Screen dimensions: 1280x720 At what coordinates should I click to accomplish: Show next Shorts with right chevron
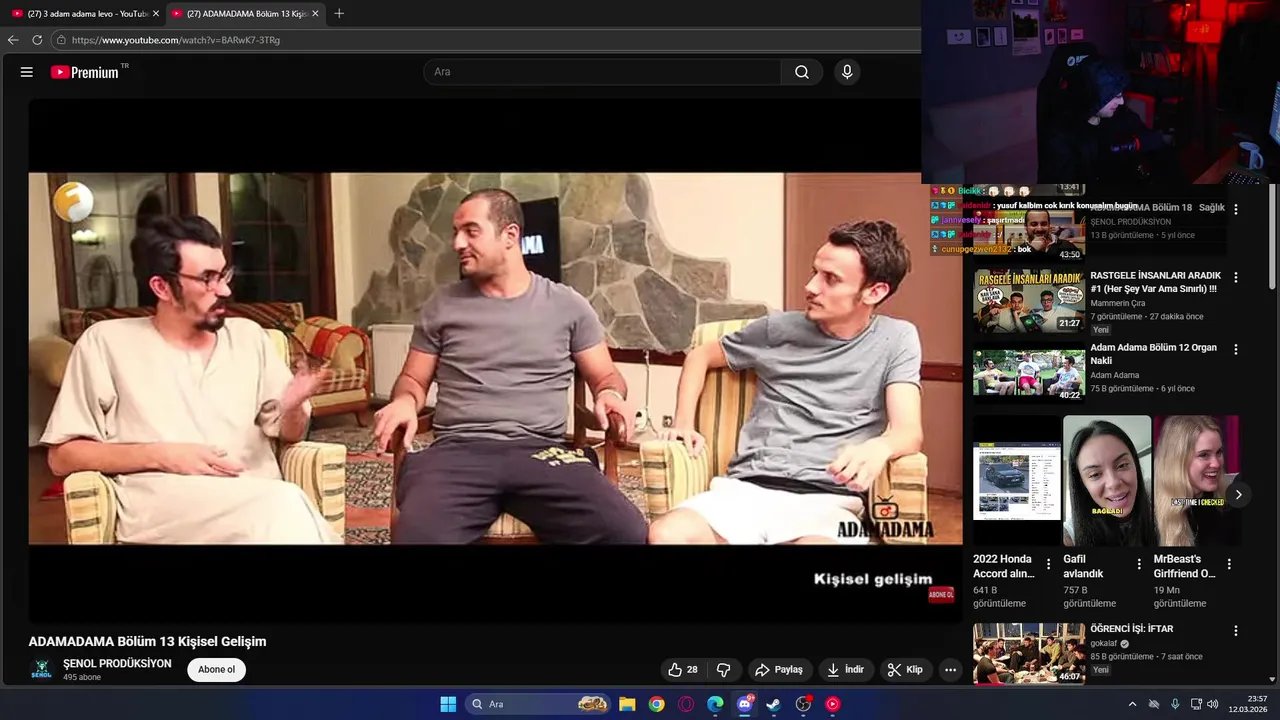coord(1238,494)
